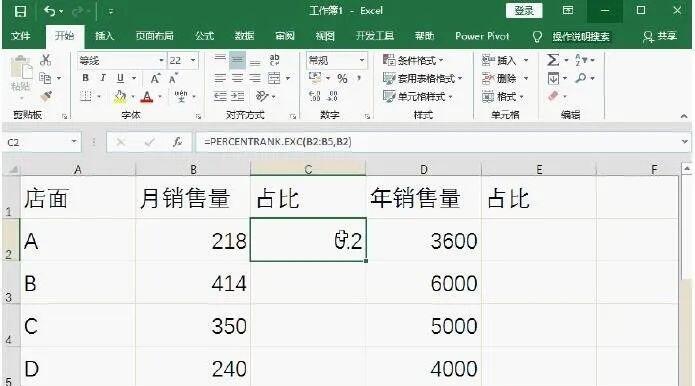The image size is (695, 386).
Task: Toggle Italic formatting
Action: 103,78
